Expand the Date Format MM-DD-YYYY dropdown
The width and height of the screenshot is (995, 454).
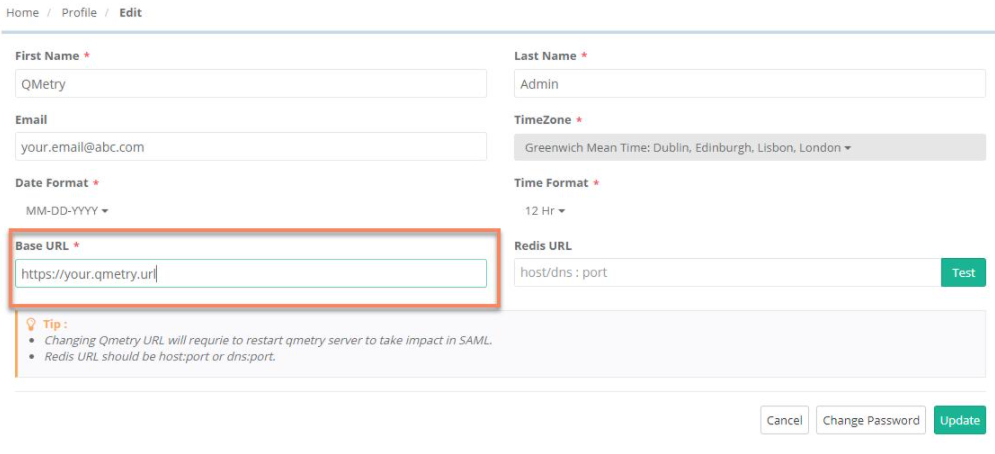67,211
